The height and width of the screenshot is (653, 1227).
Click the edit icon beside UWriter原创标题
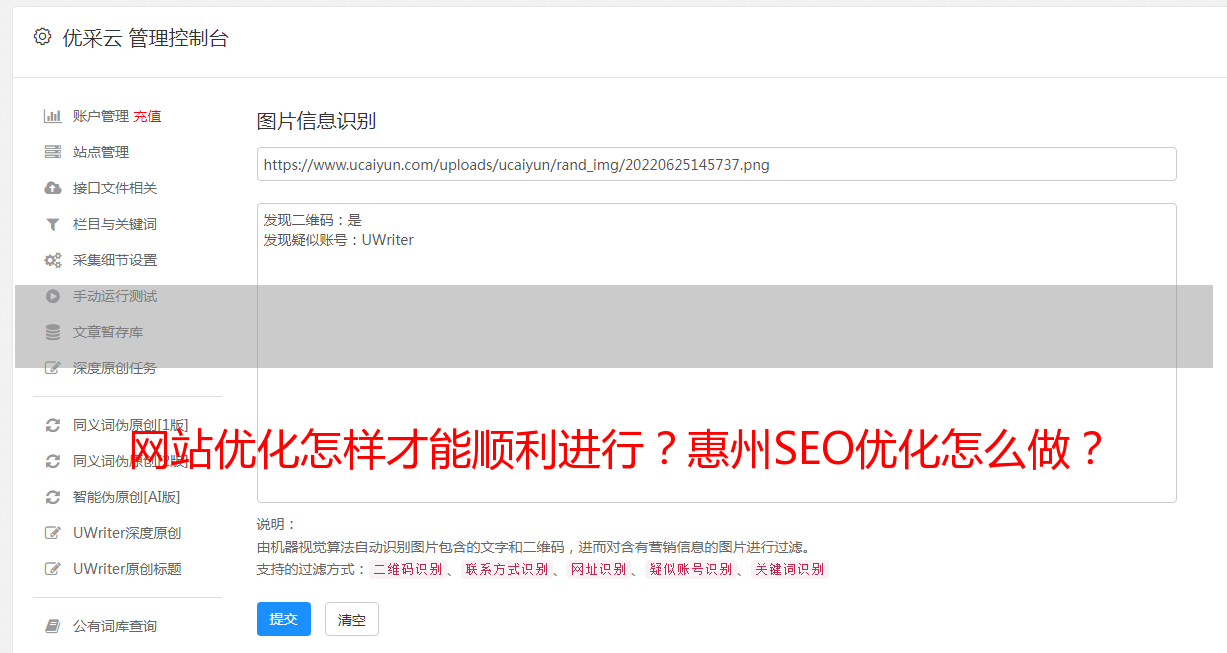pyautogui.click(x=53, y=569)
